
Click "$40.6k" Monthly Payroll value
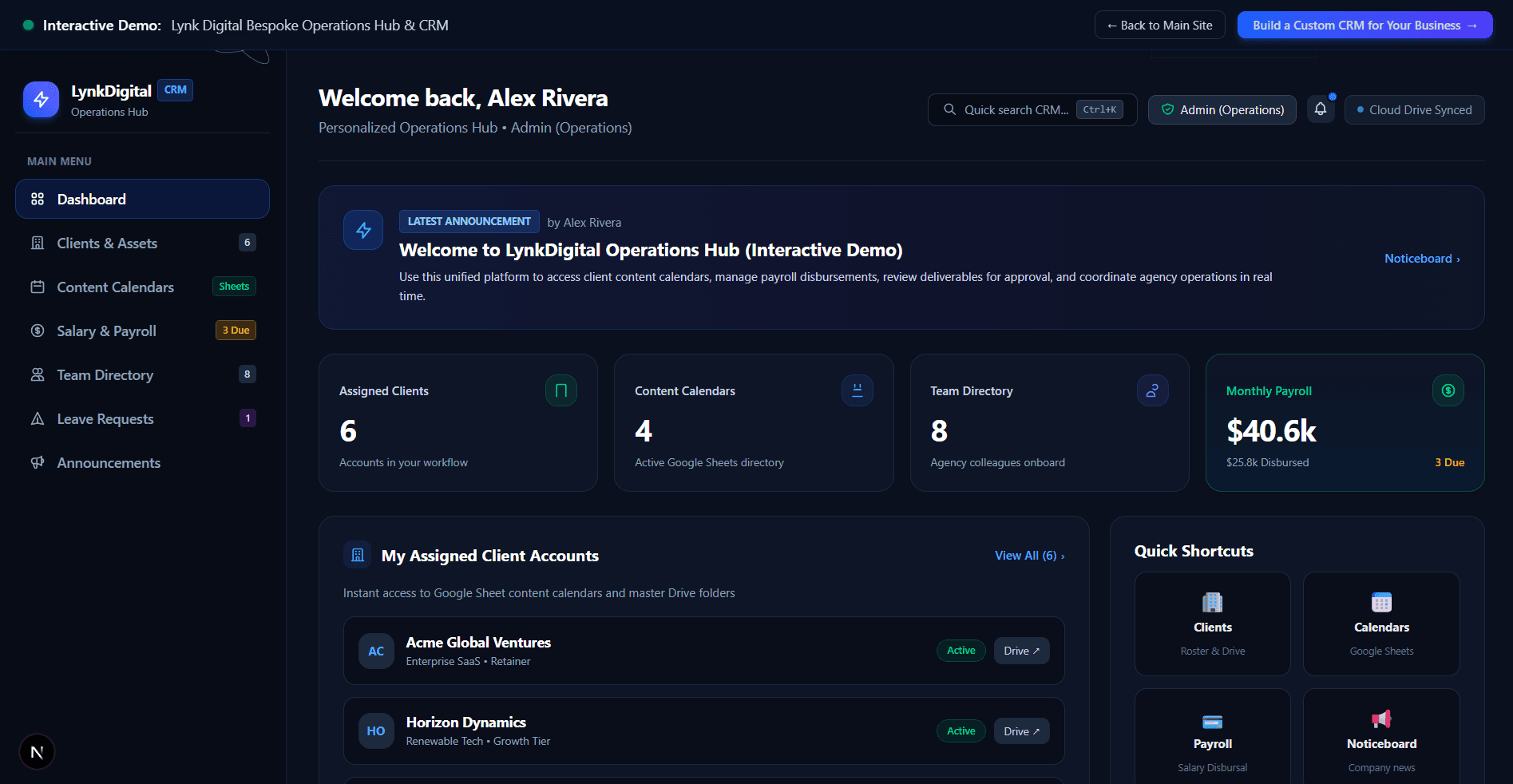click(x=1271, y=431)
